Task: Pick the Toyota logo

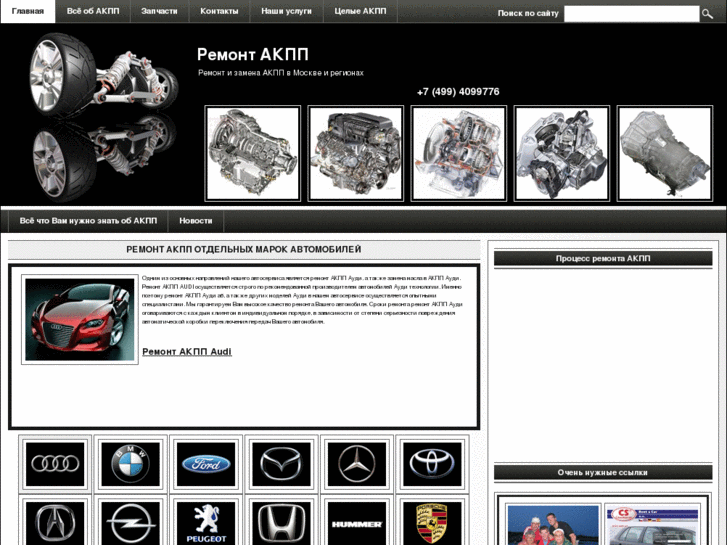Action: click(x=432, y=464)
